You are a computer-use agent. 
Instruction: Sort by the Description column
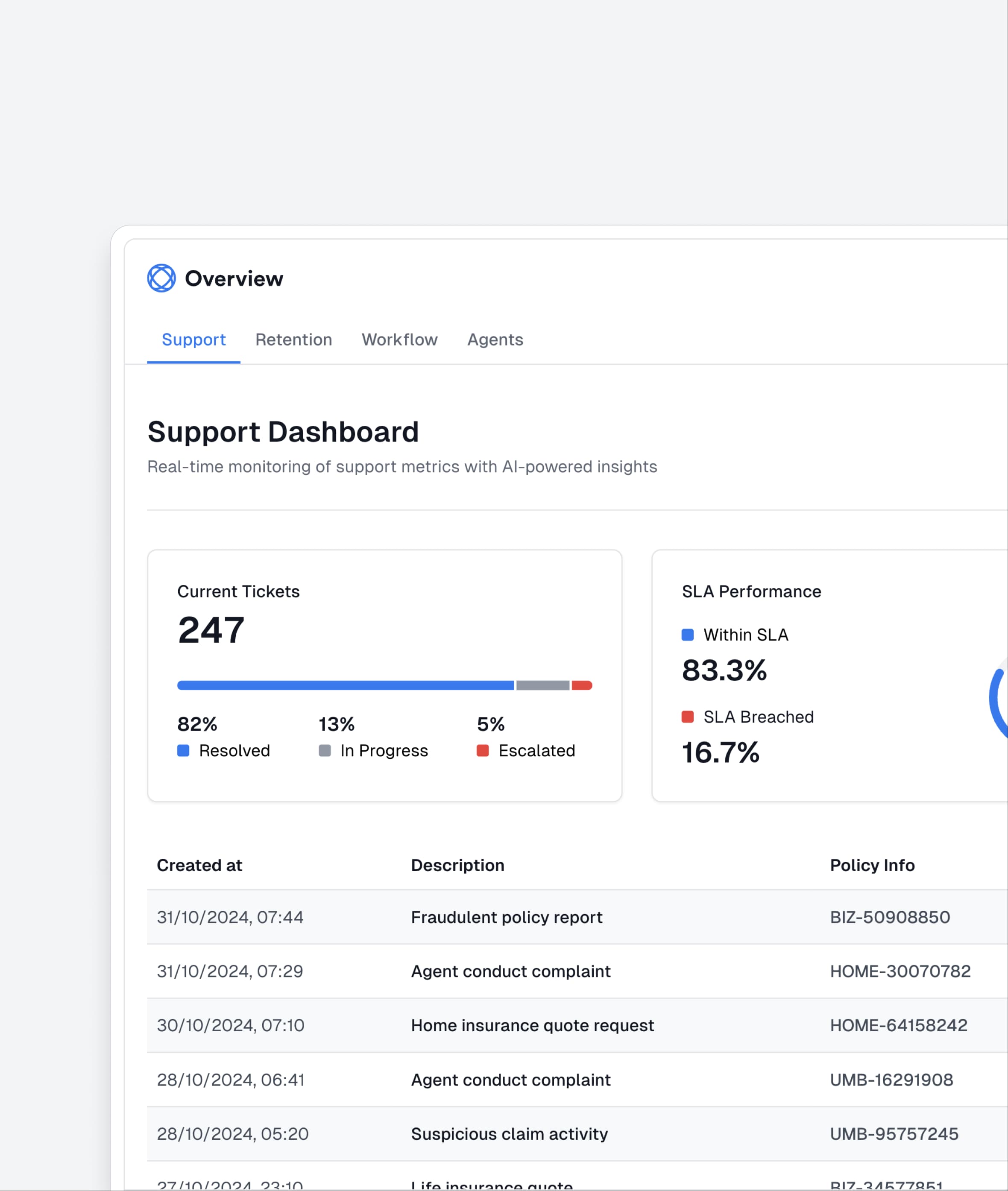pyautogui.click(x=457, y=866)
